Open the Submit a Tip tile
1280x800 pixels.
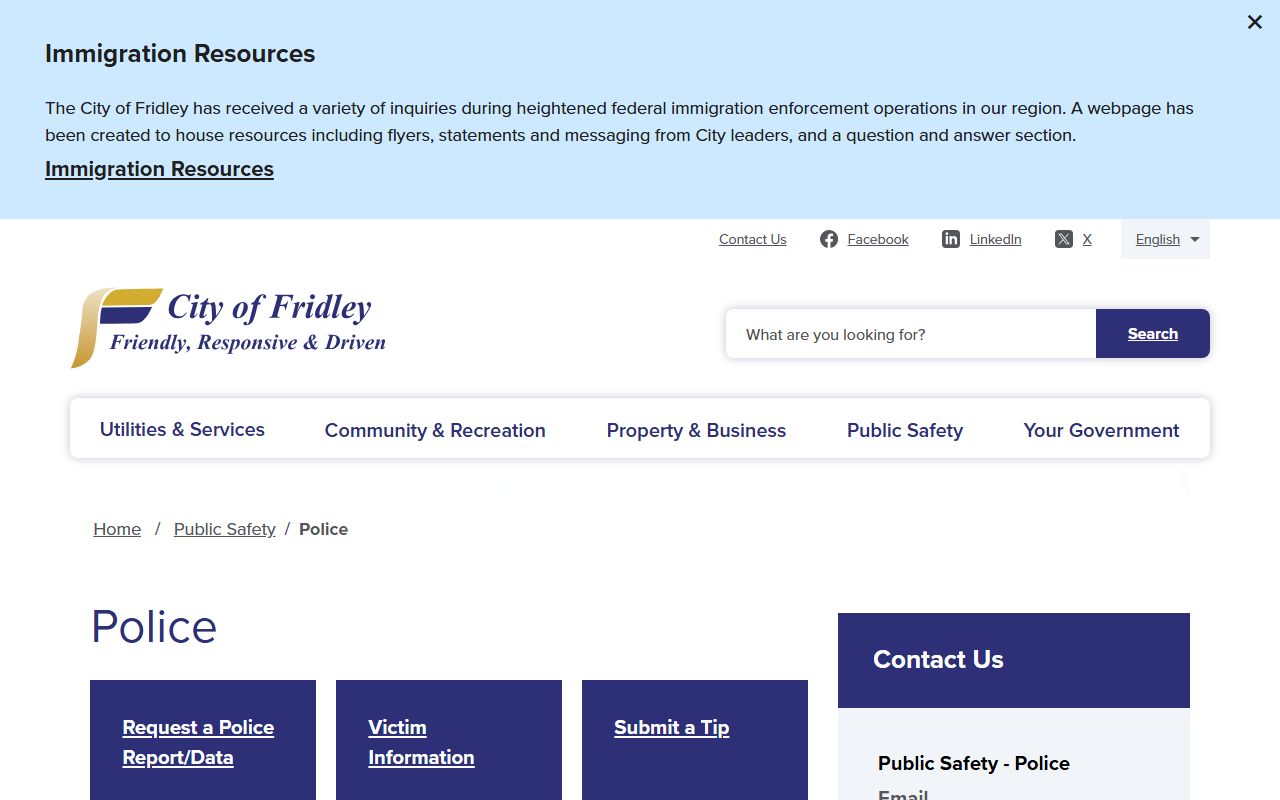[x=695, y=740]
